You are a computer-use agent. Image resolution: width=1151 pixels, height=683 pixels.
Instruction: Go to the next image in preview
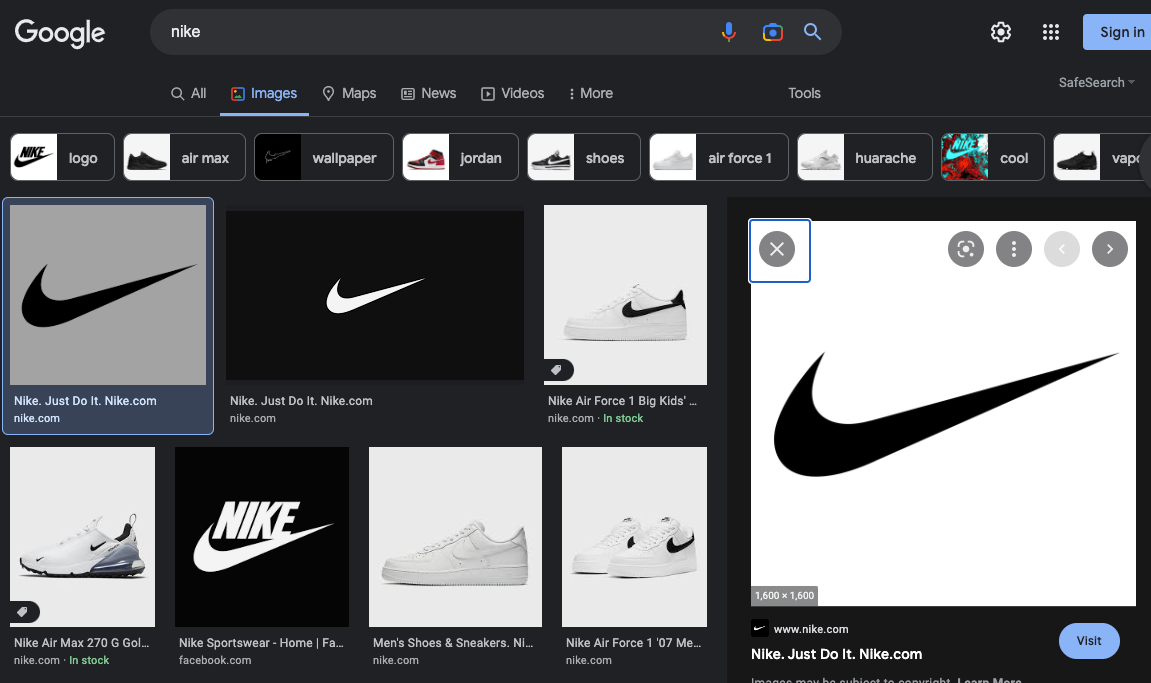(1110, 249)
